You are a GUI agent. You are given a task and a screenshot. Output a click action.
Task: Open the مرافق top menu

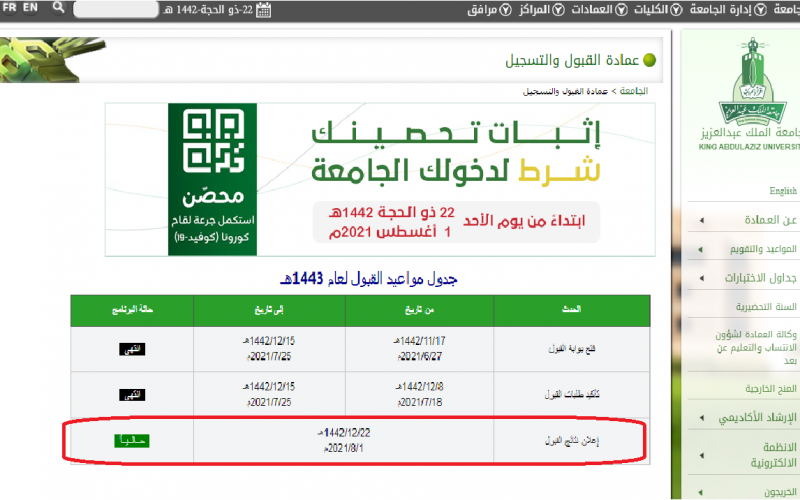pyautogui.click(x=482, y=10)
